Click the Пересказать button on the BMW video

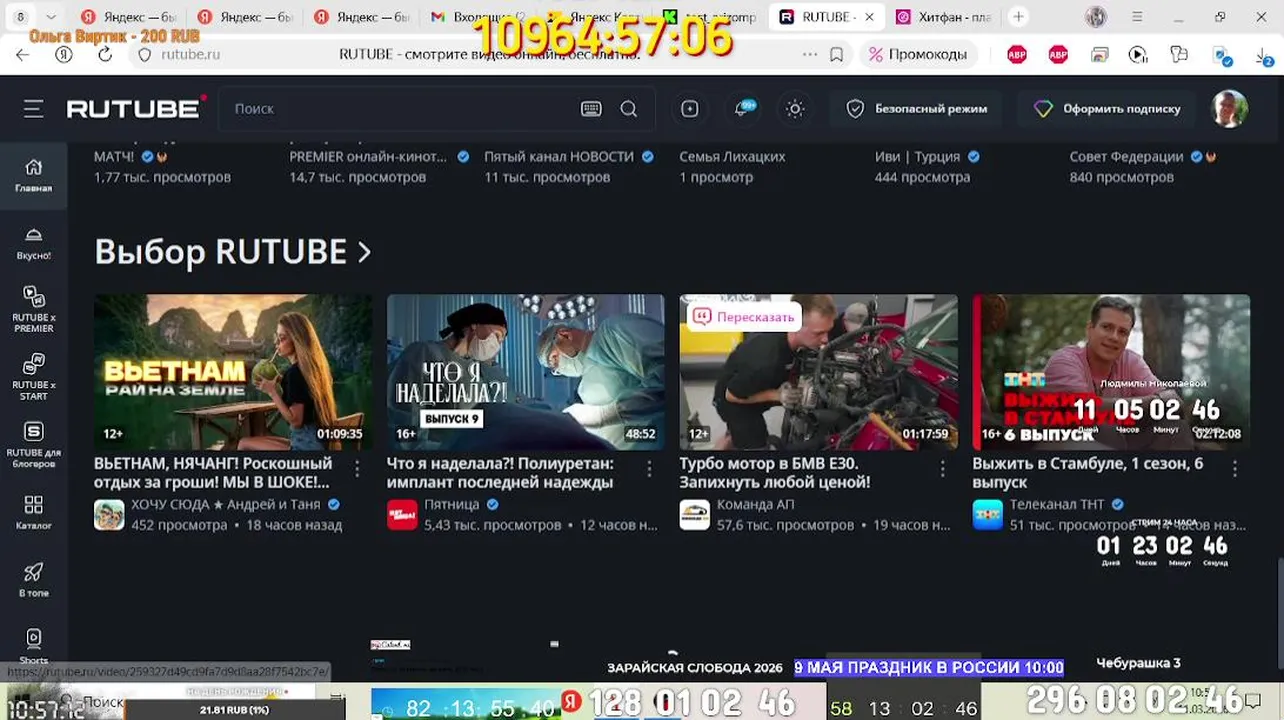[x=743, y=317]
